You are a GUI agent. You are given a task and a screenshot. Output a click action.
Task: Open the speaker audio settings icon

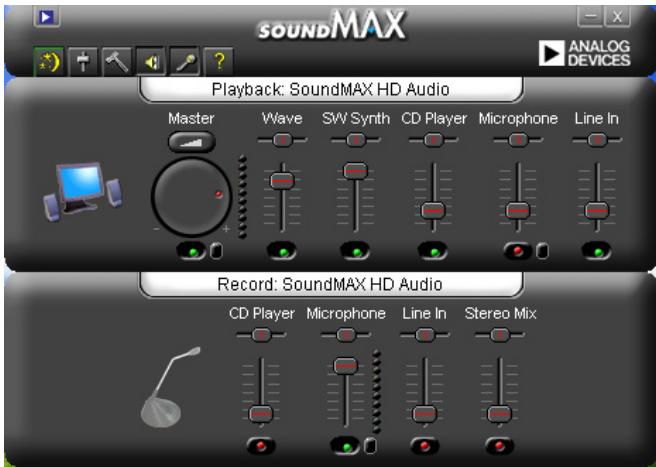pyautogui.click(x=151, y=62)
